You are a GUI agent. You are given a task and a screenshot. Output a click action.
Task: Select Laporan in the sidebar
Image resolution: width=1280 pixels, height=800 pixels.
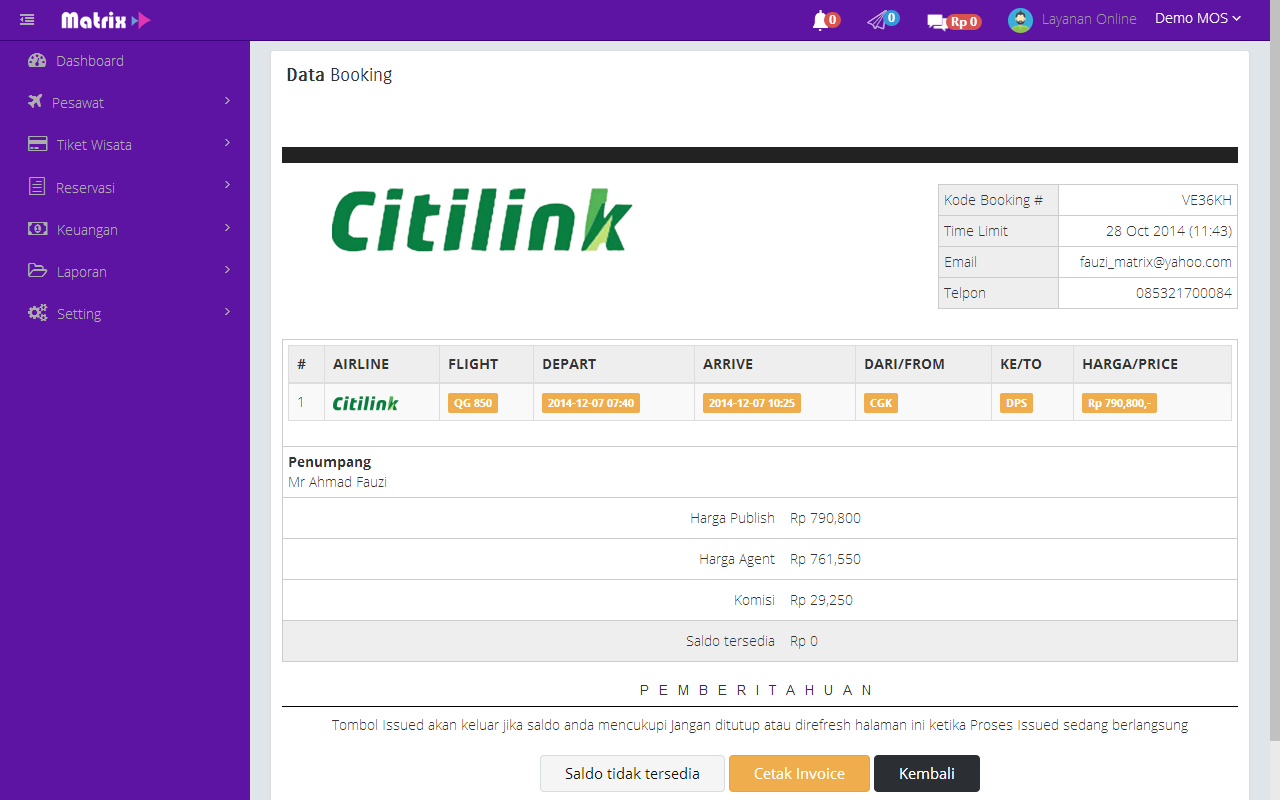(x=81, y=272)
